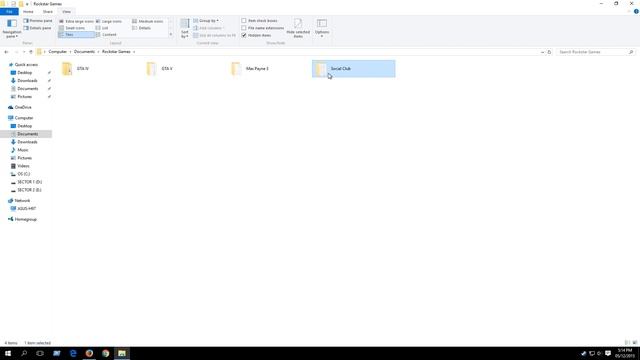Viewport: 640px width, 360px height.
Task: Open folder Options
Action: click(322, 28)
